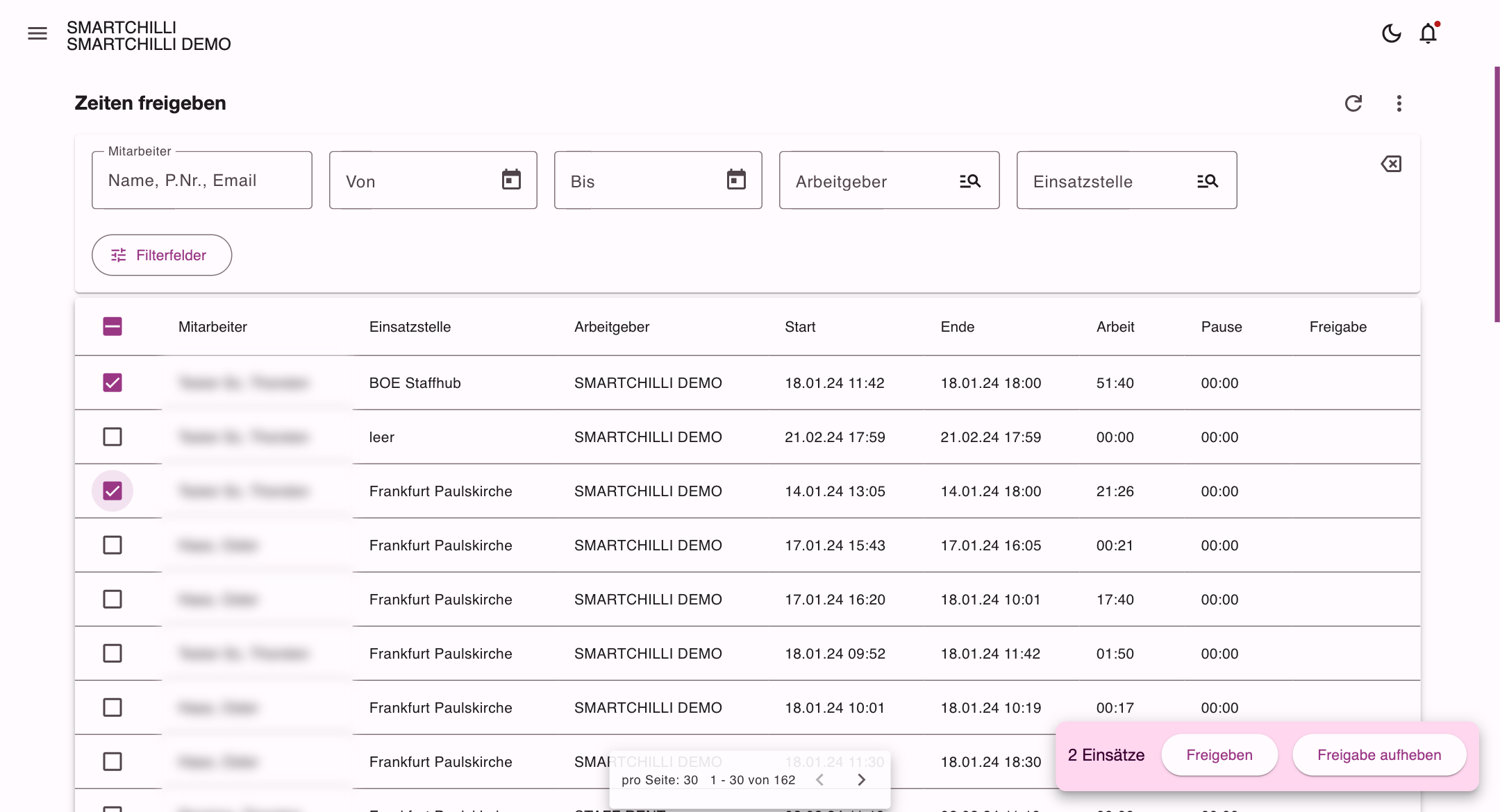Open the Von date calendar picker
The image size is (1500, 812).
pyautogui.click(x=512, y=179)
